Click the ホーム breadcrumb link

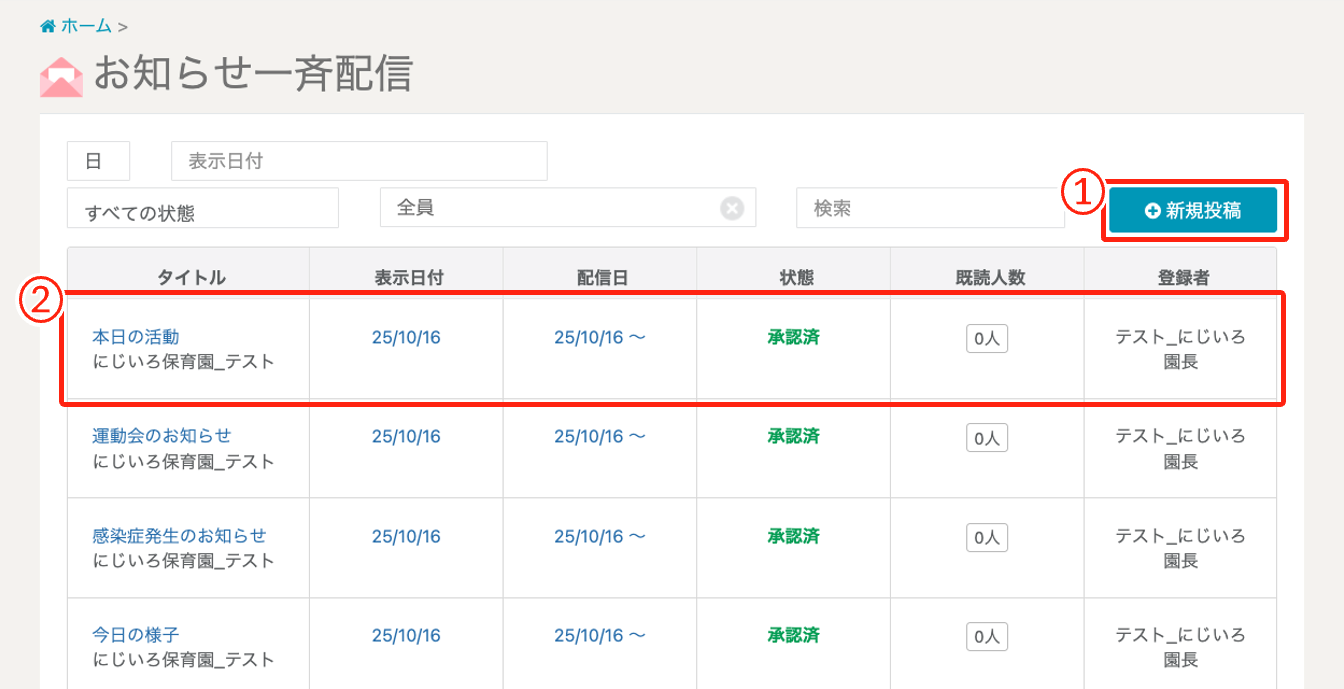[x=87, y=26]
